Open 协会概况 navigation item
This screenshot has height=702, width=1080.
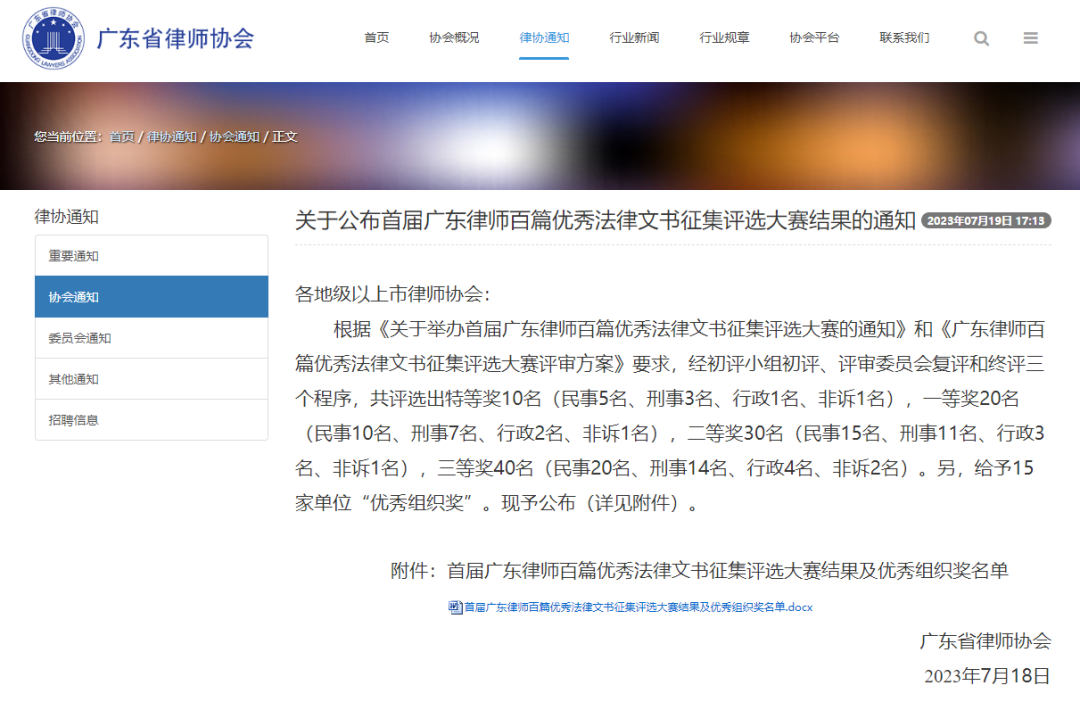[x=454, y=38]
